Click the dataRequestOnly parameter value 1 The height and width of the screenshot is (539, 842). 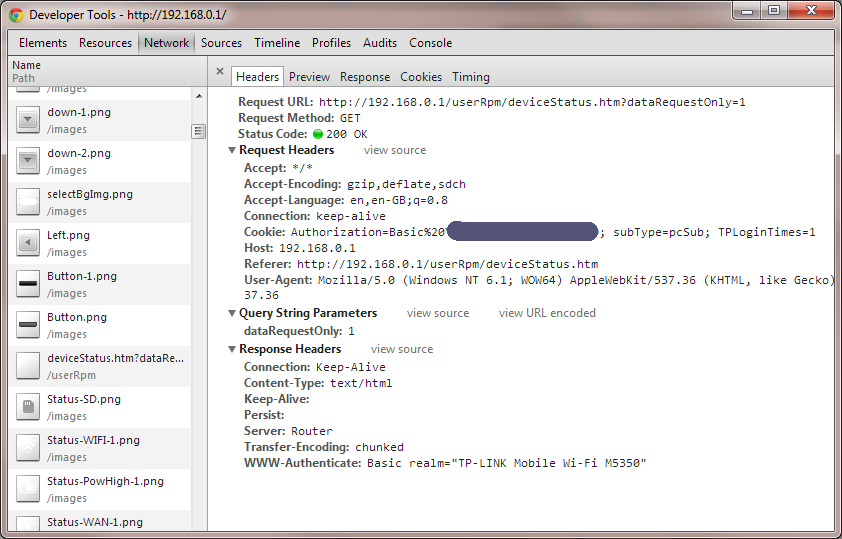pos(351,331)
